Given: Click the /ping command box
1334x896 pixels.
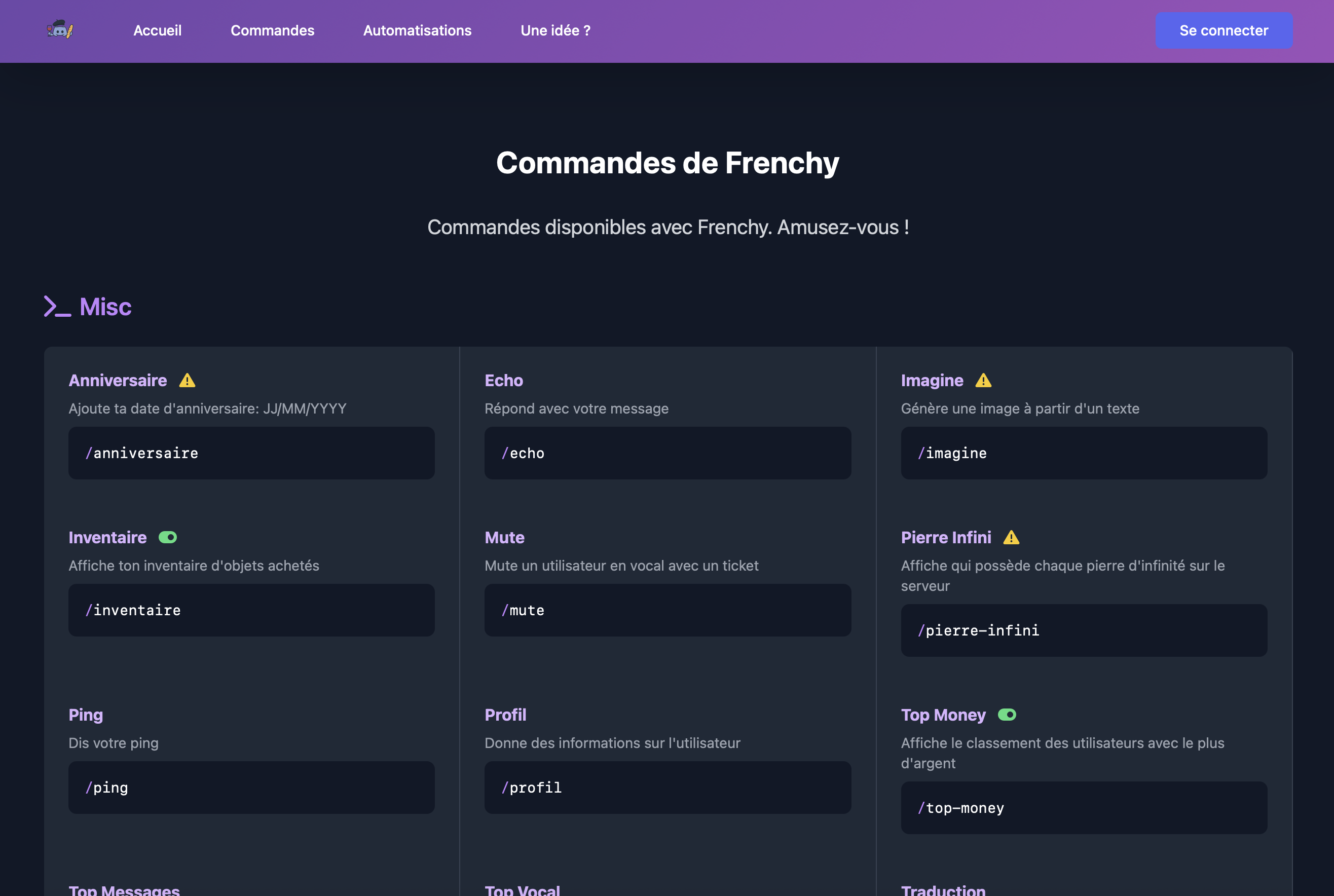Looking at the screenshot, I should tap(251, 788).
